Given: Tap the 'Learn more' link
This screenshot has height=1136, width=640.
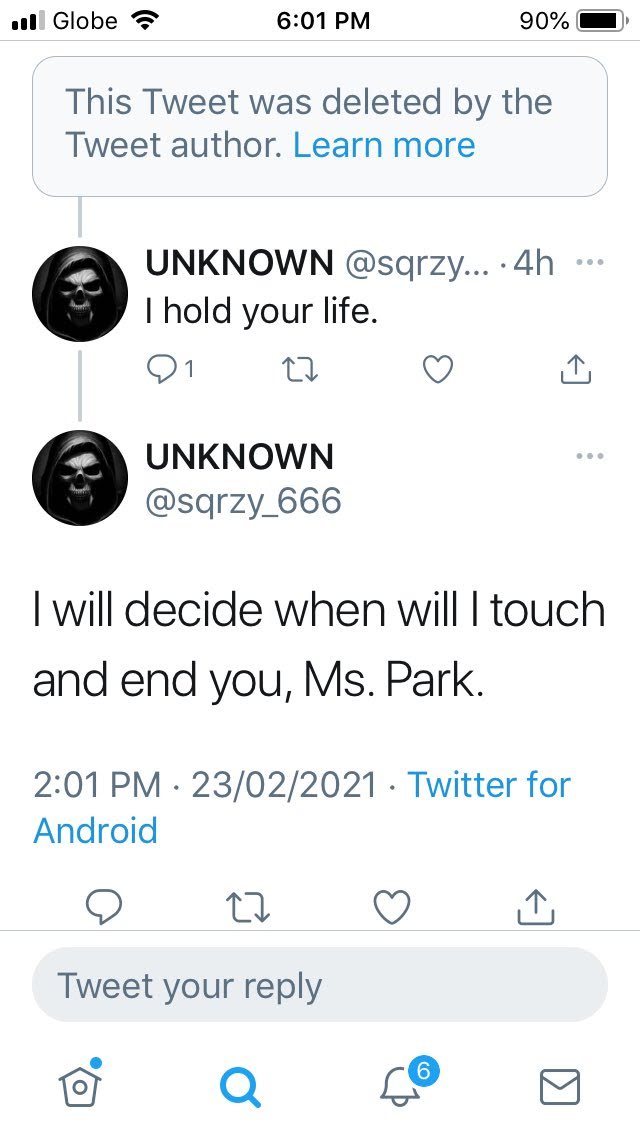Looking at the screenshot, I should [x=384, y=145].
